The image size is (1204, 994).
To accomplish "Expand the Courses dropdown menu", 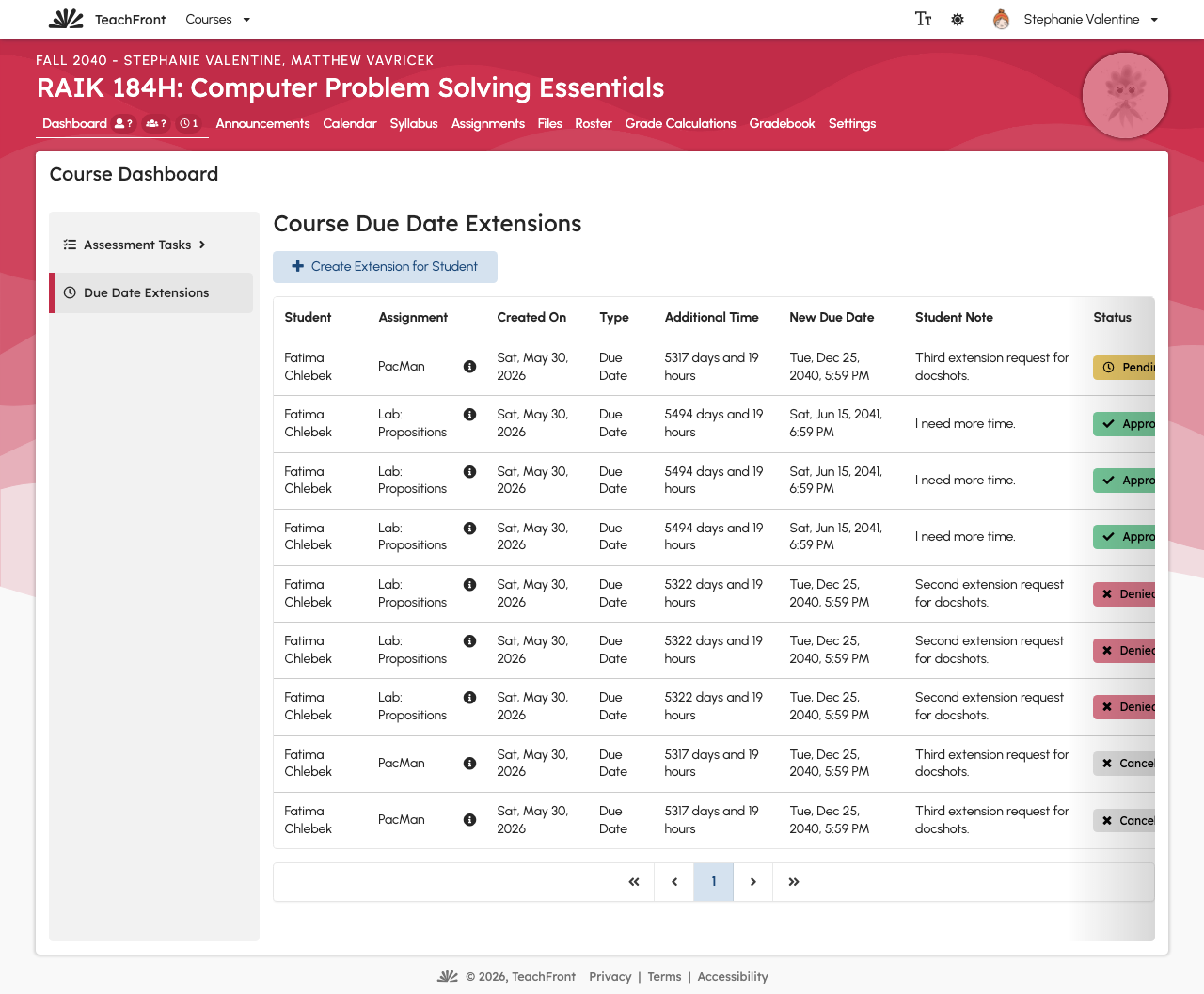I will click(x=218, y=19).
